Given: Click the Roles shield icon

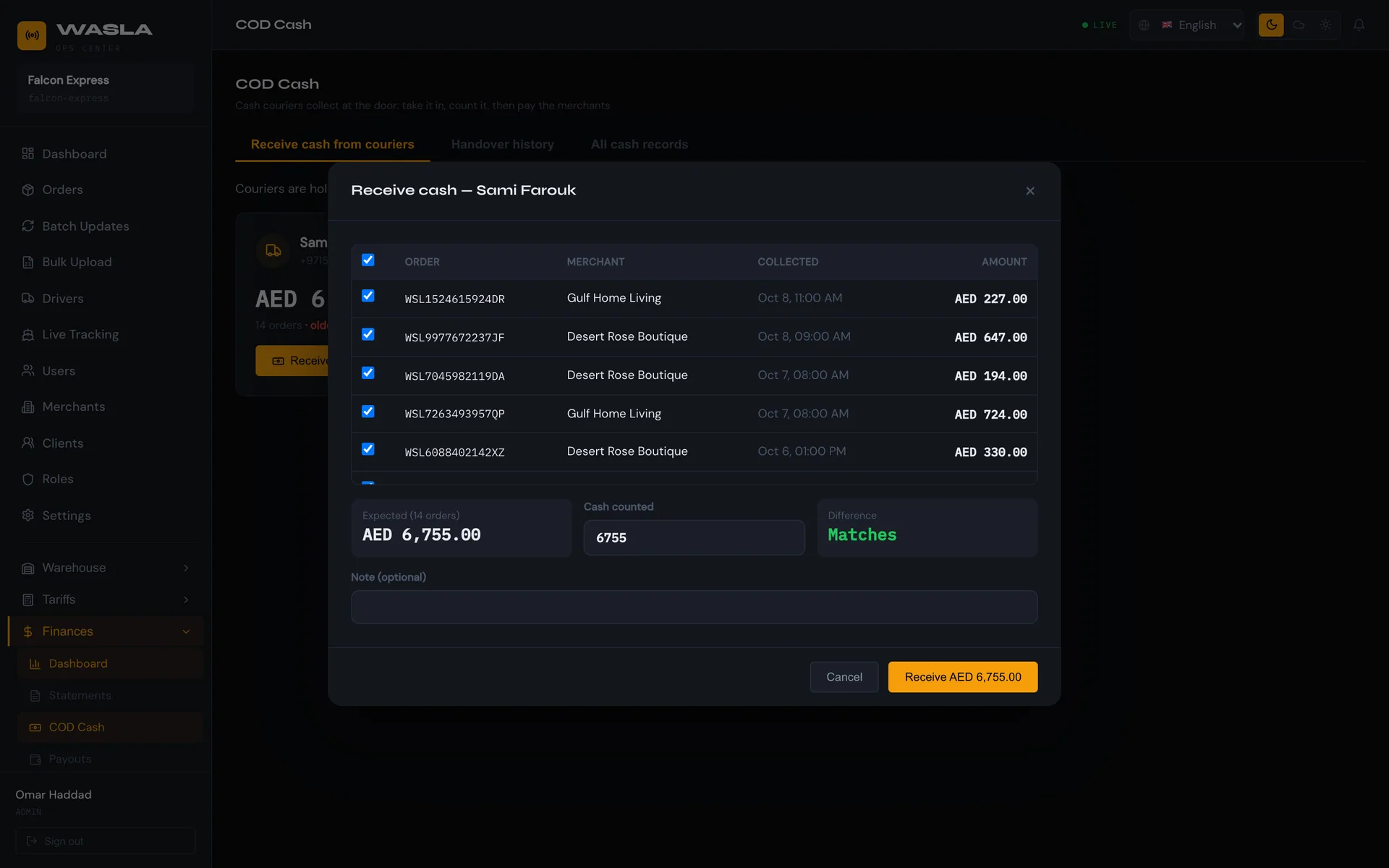Looking at the screenshot, I should [x=27, y=479].
